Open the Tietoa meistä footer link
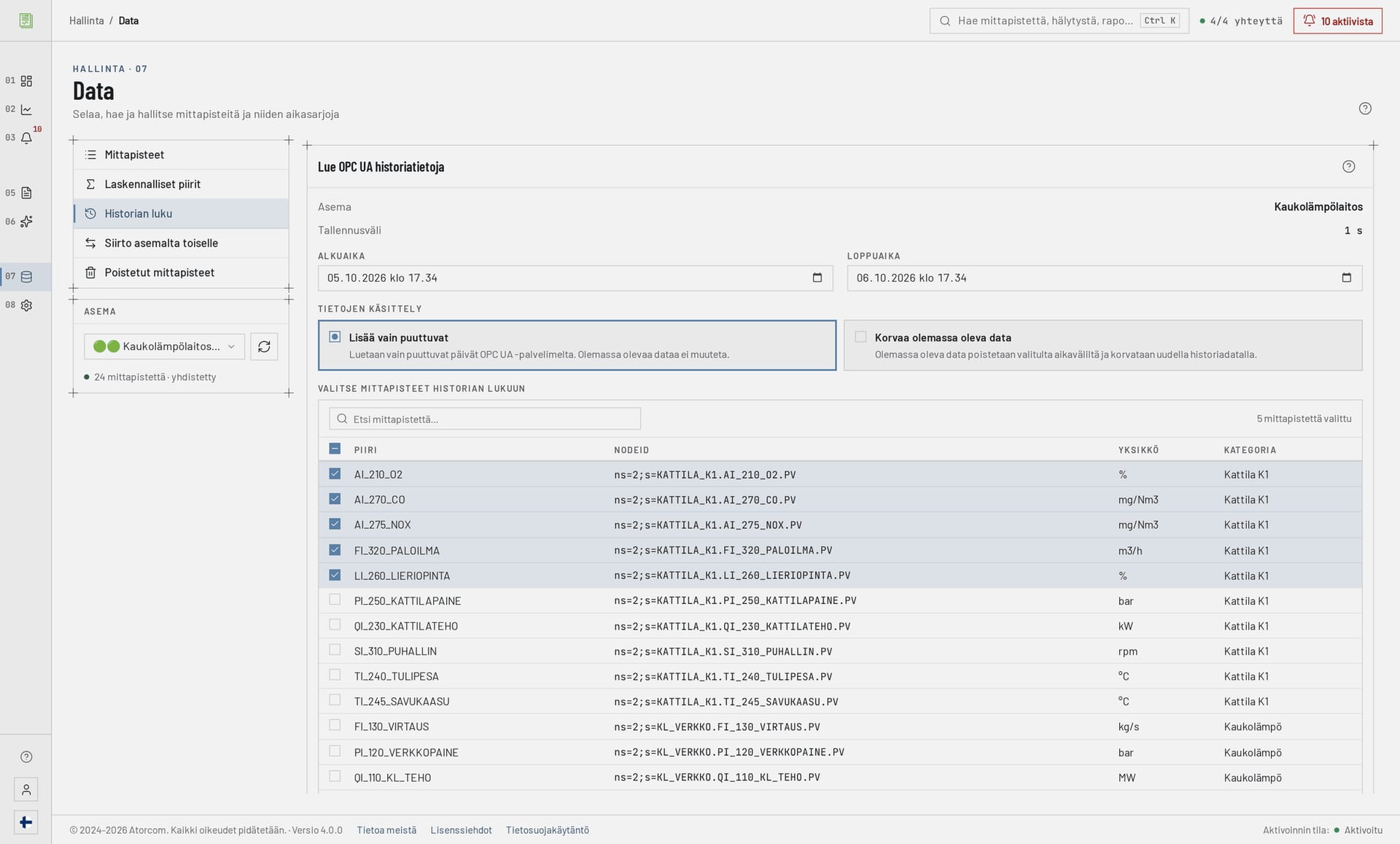This screenshot has height=844, width=1400. 386,830
